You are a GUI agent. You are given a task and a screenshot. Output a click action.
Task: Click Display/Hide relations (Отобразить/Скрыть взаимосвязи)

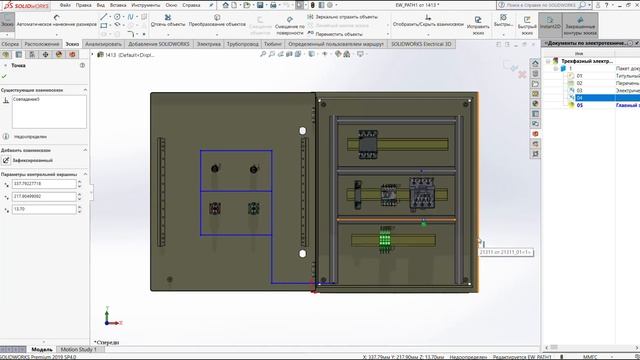pyautogui.click(x=428, y=20)
